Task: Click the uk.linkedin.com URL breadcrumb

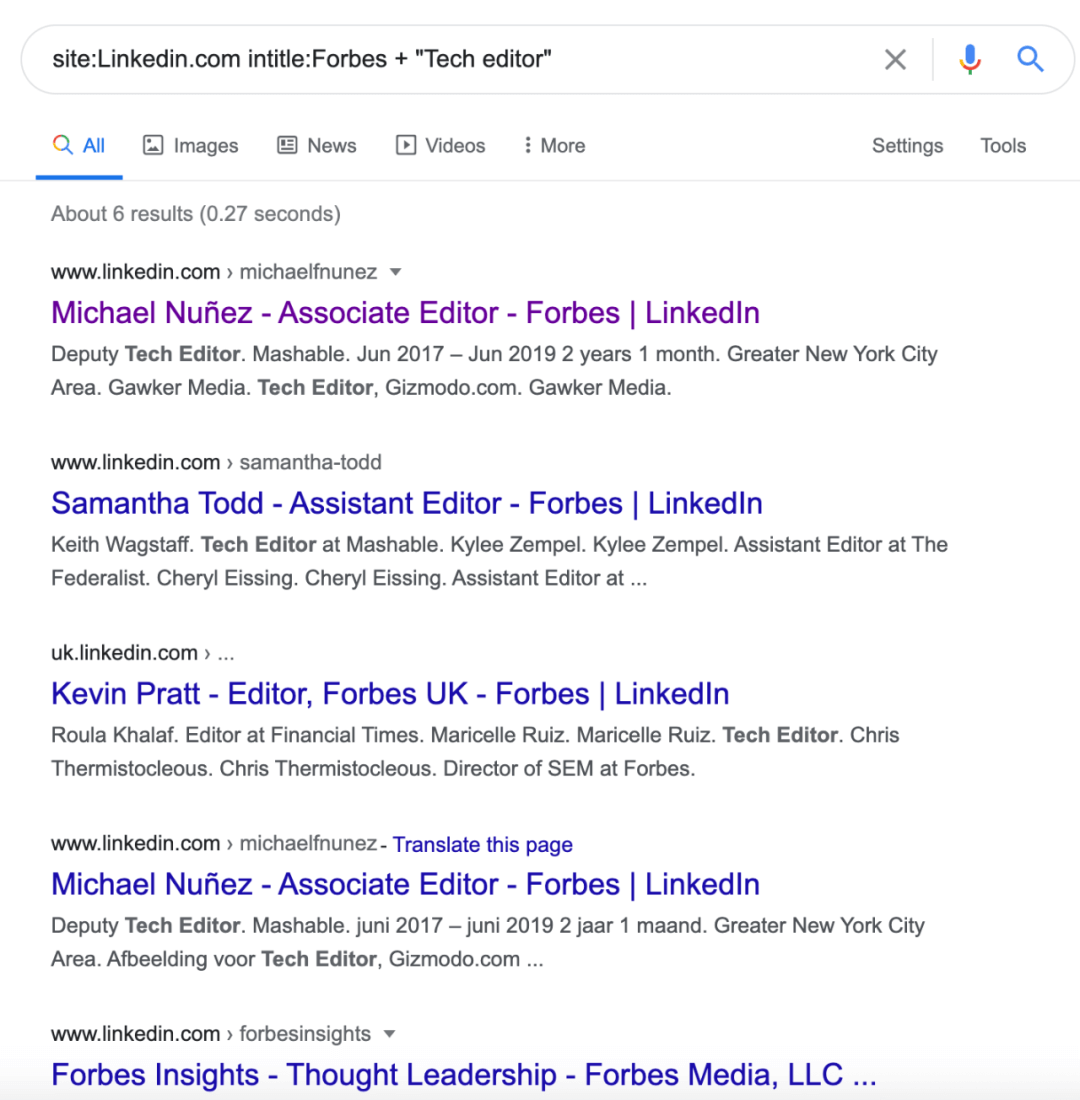Action: (x=142, y=653)
